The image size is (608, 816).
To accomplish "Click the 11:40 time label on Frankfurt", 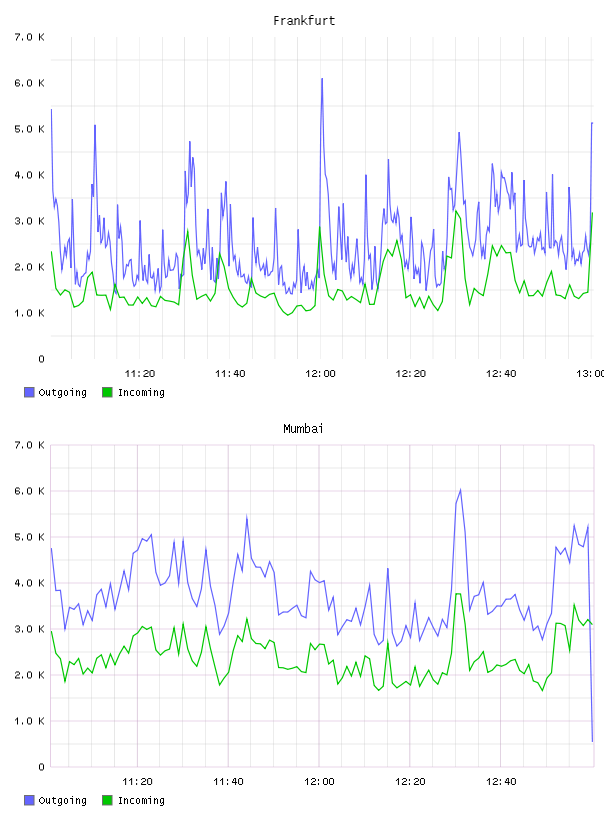I will (x=230, y=373).
